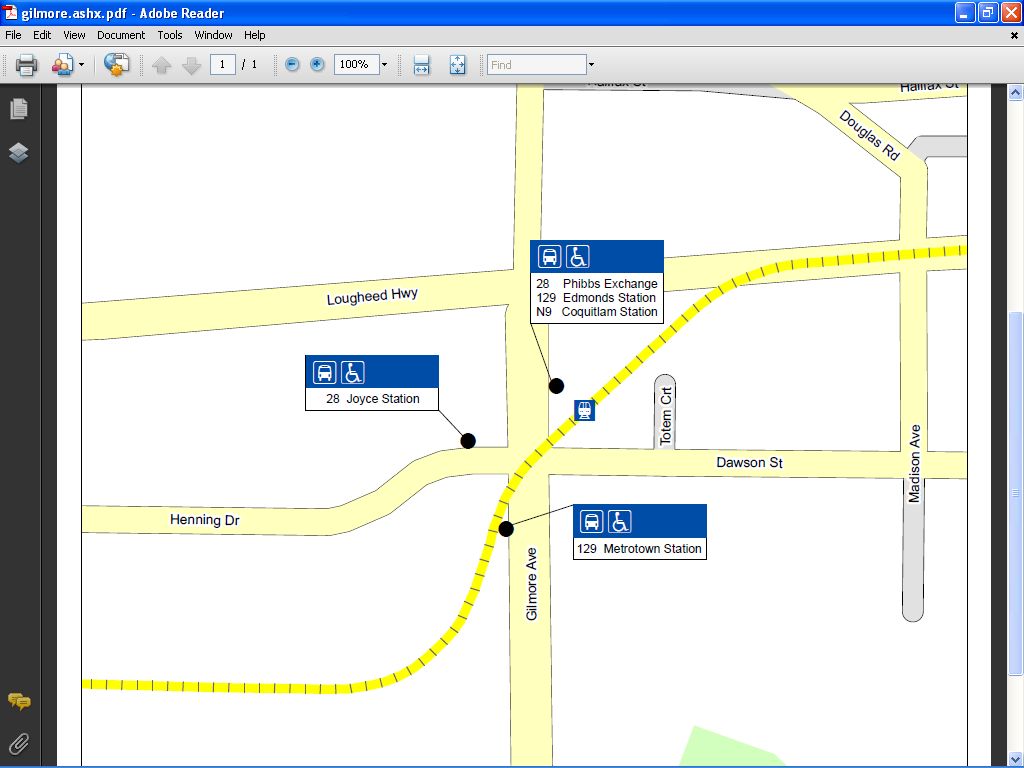
Task: Click the '129 Metrotown Station' route text
Action: coord(639,549)
